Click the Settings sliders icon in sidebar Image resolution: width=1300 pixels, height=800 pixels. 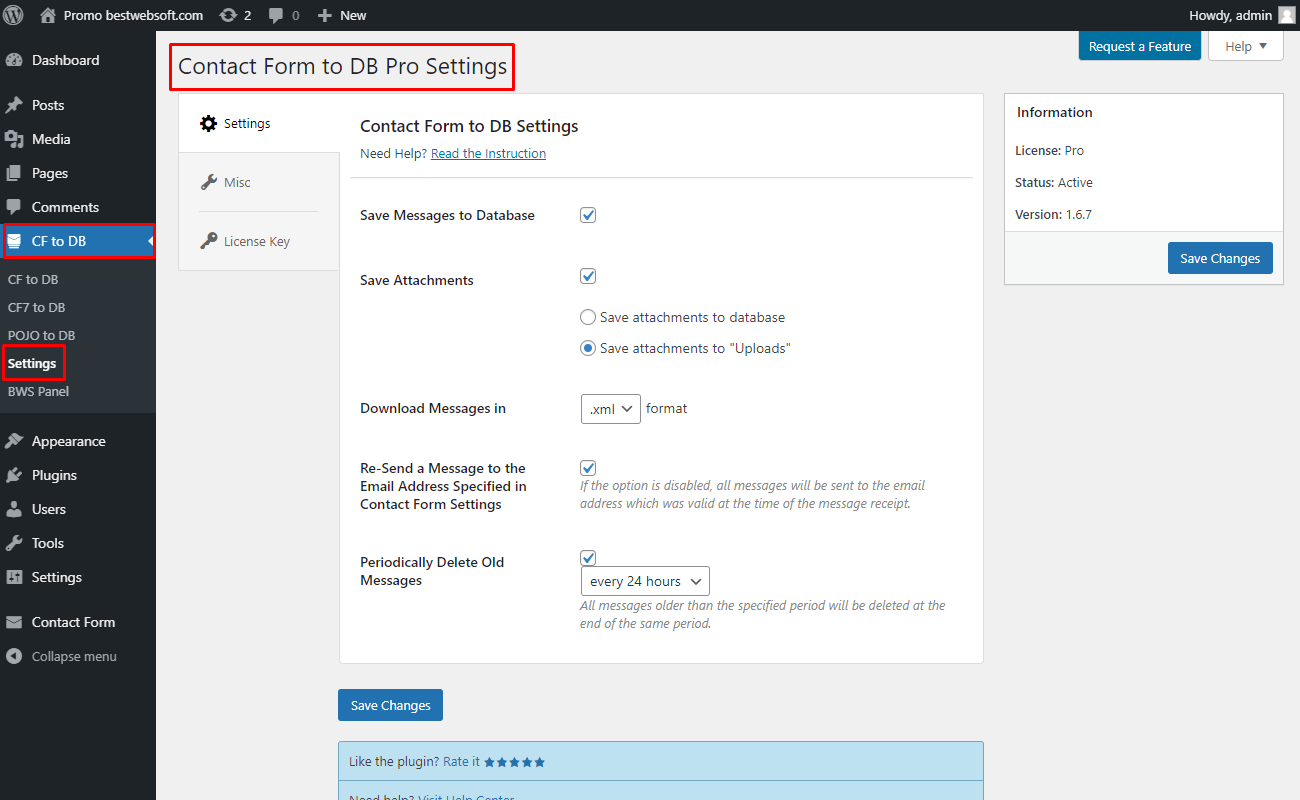(14, 577)
